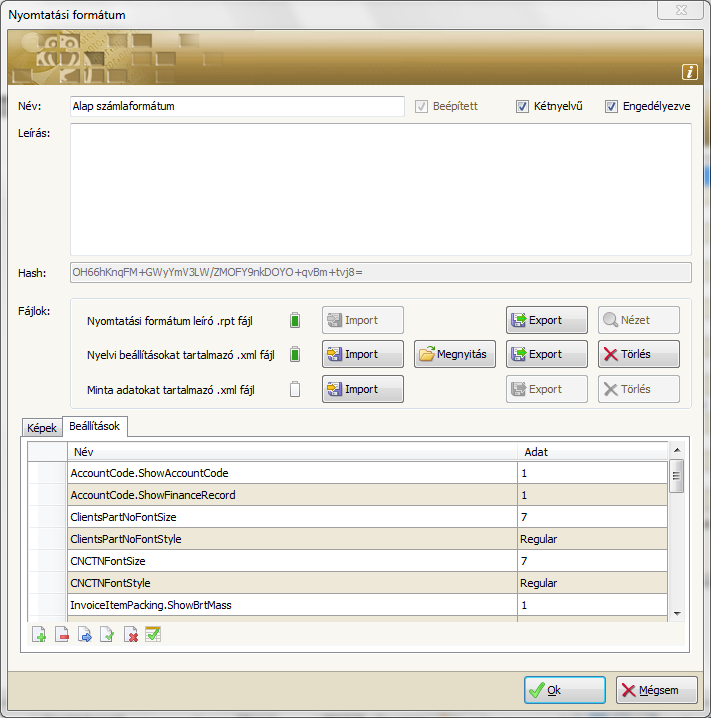Click the Regular value of ClientsPartNoFontStyle
Image resolution: width=711 pixels, height=718 pixels.
[592, 539]
